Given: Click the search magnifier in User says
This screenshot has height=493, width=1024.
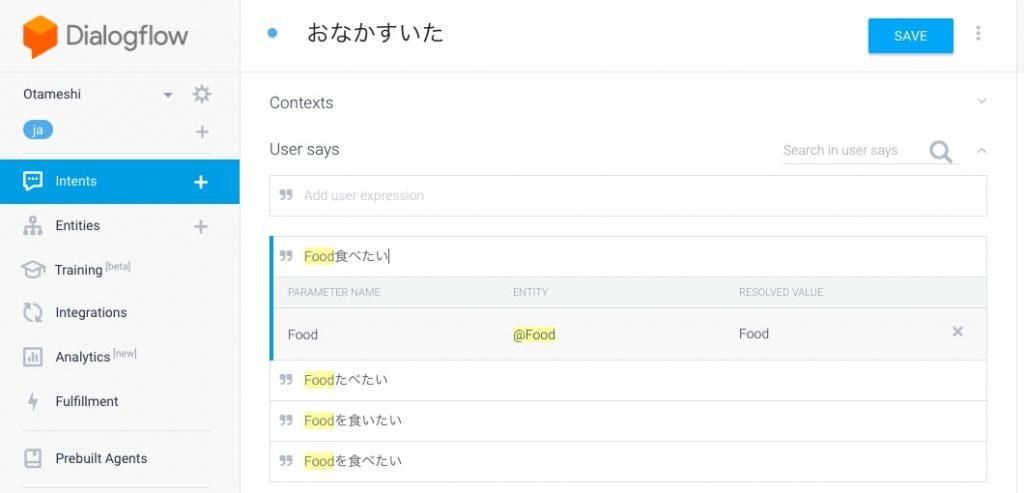Looking at the screenshot, I should point(940,151).
